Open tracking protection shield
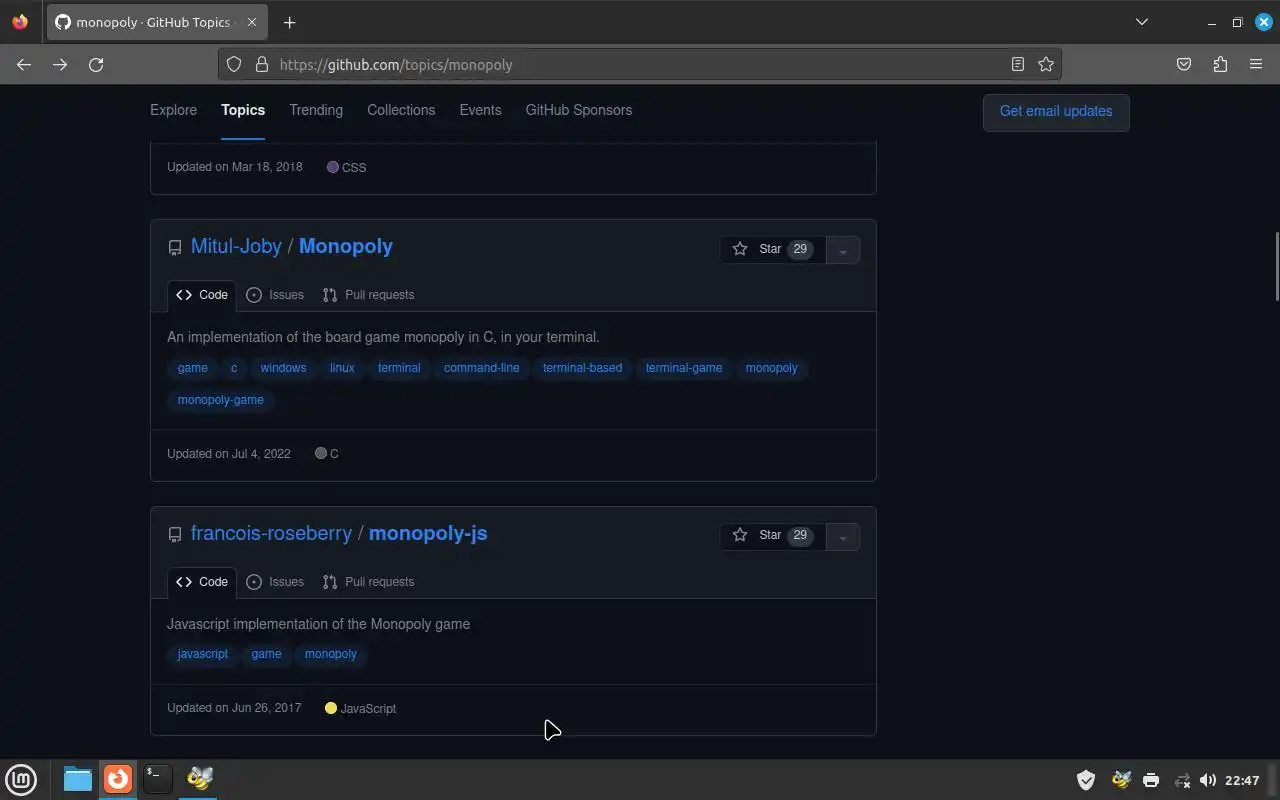This screenshot has height=800, width=1280. pyautogui.click(x=234, y=64)
